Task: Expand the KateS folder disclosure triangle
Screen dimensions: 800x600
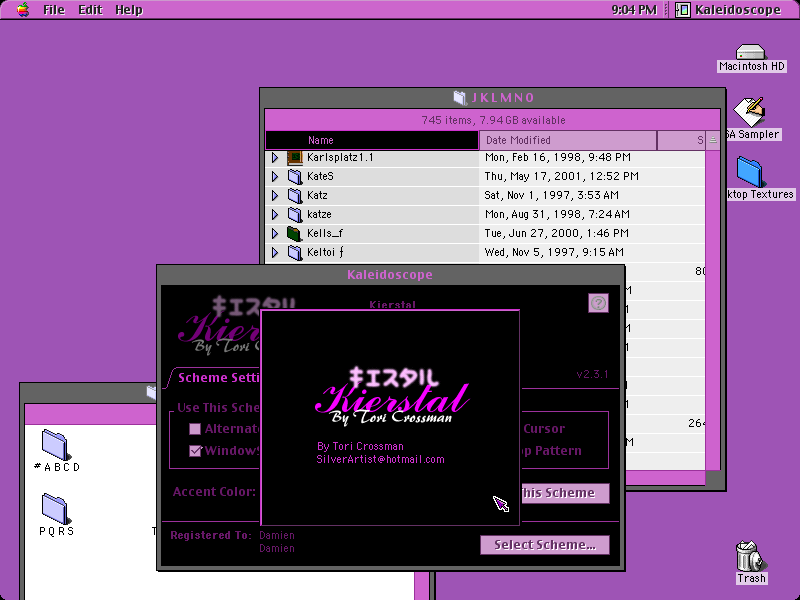Action: coord(275,177)
